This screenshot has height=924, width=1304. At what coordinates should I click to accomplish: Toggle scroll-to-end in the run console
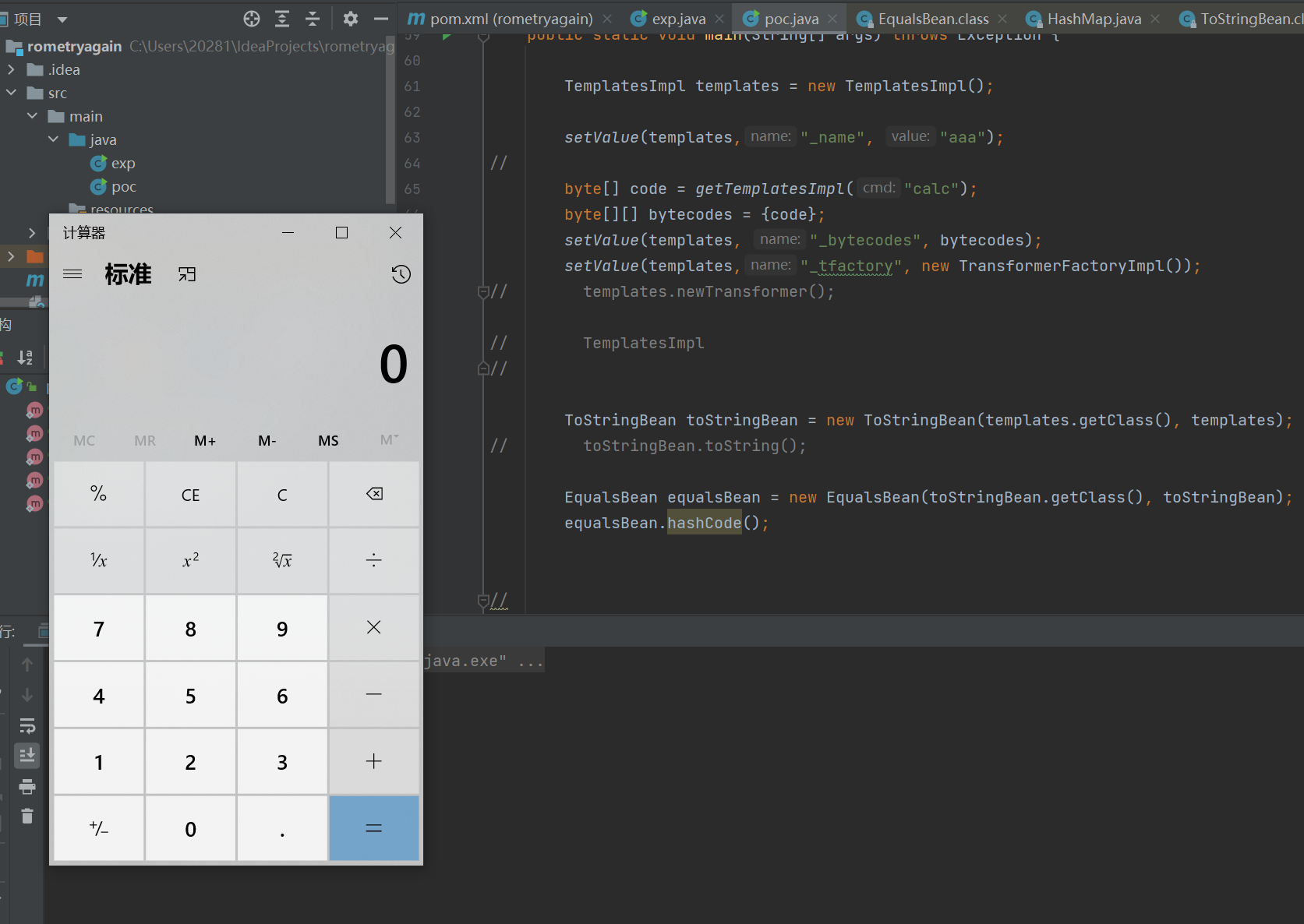tap(27, 755)
